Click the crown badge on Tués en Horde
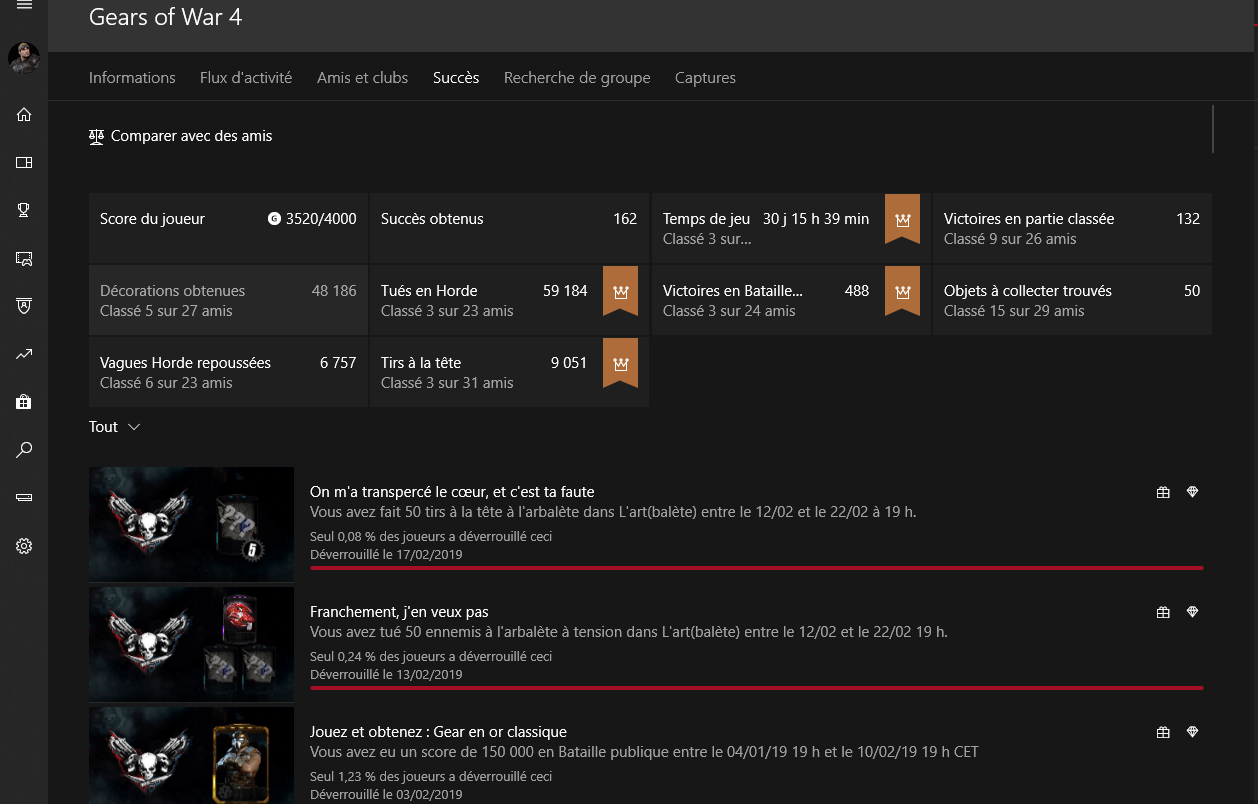 click(621, 291)
